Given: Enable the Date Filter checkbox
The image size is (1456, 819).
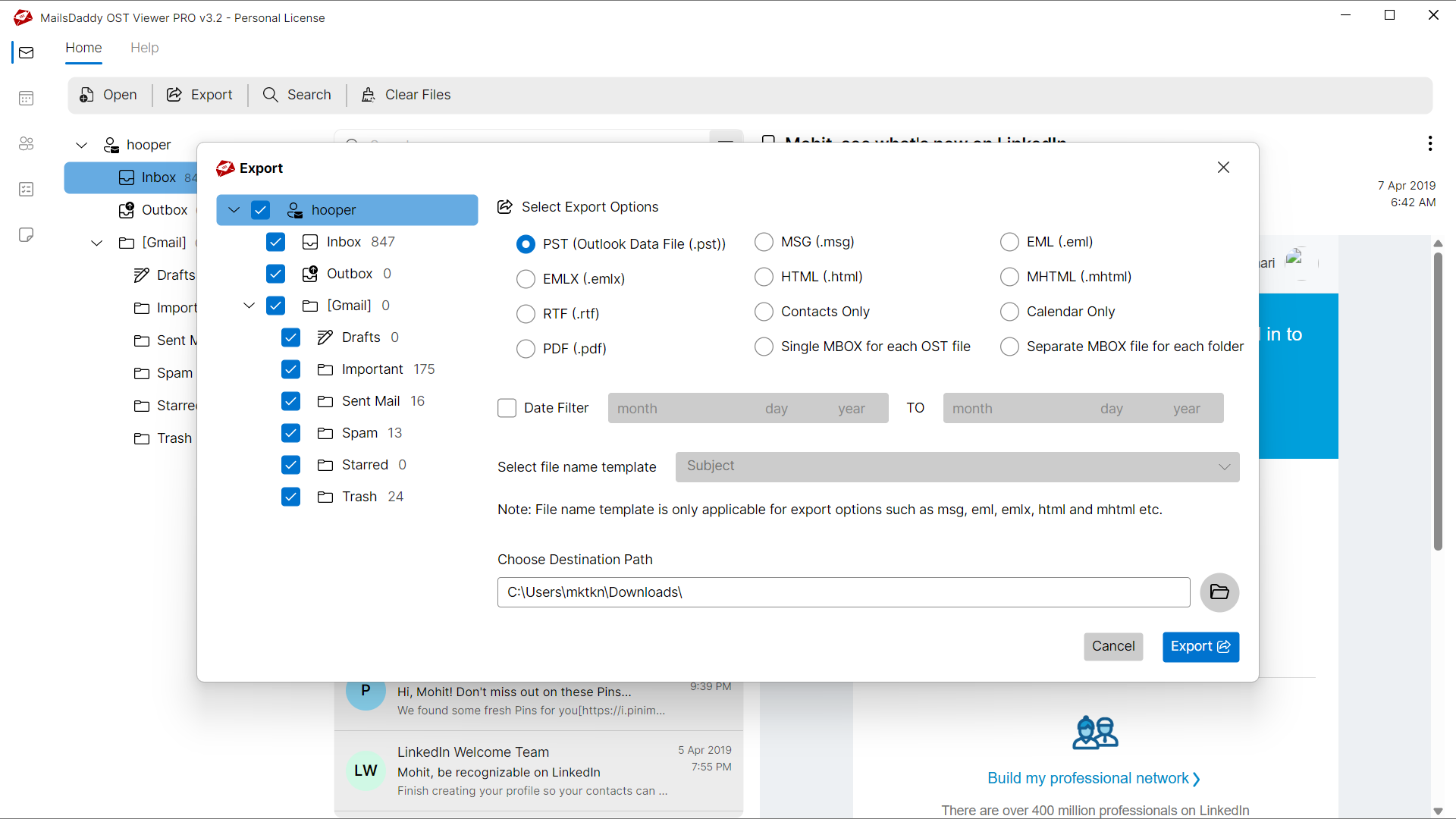Looking at the screenshot, I should pos(507,408).
